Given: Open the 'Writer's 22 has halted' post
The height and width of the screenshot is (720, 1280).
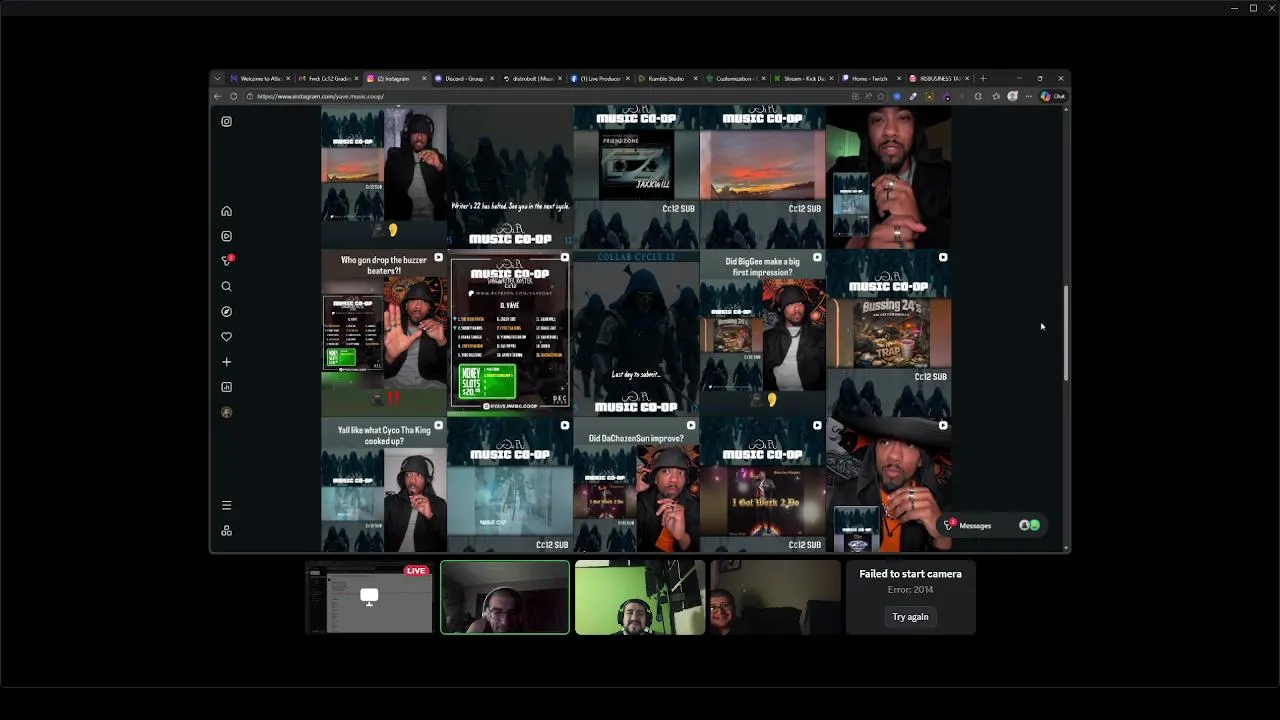Looking at the screenshot, I should coord(510,177).
